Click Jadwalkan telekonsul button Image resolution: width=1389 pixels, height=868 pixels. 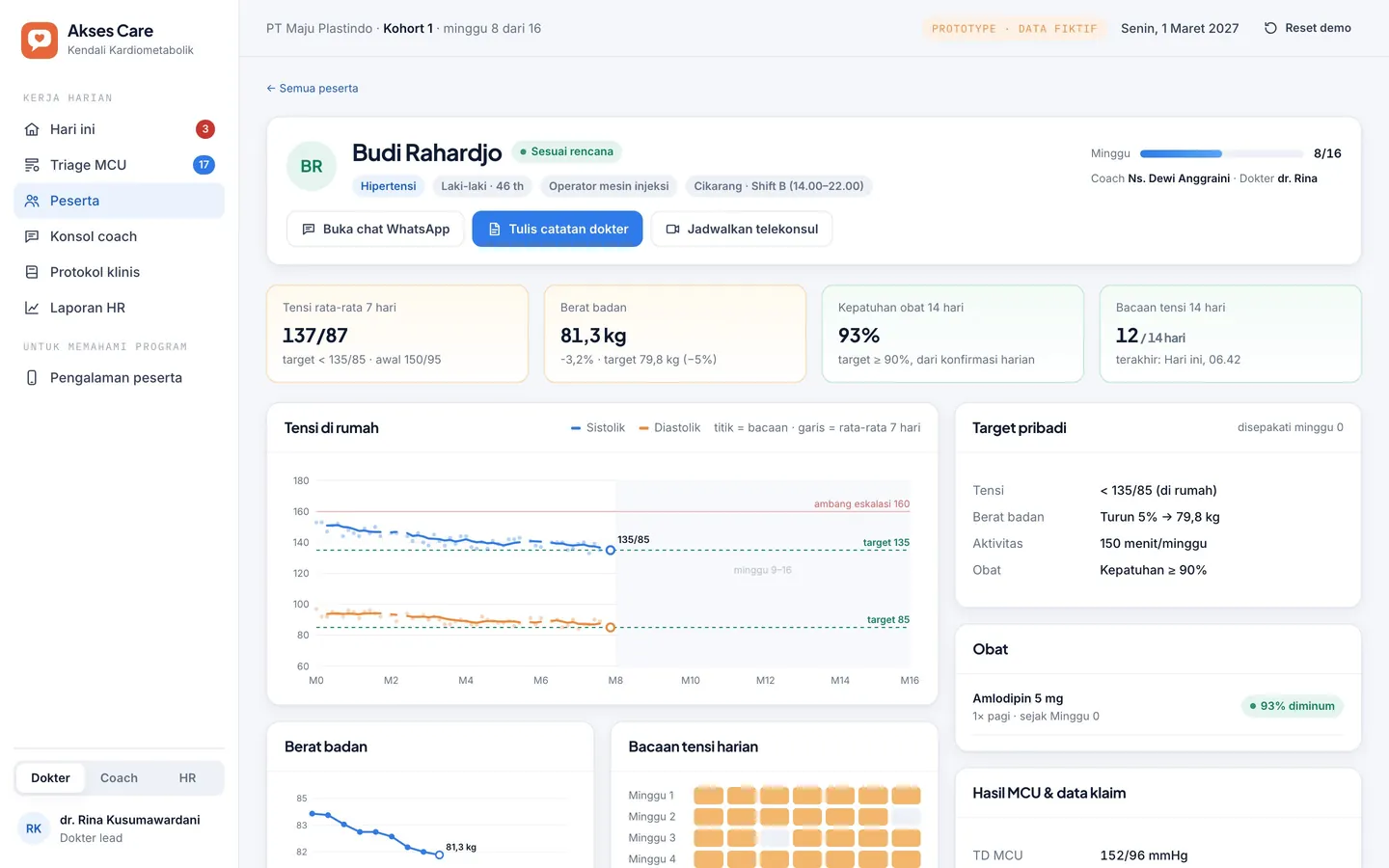(x=742, y=230)
